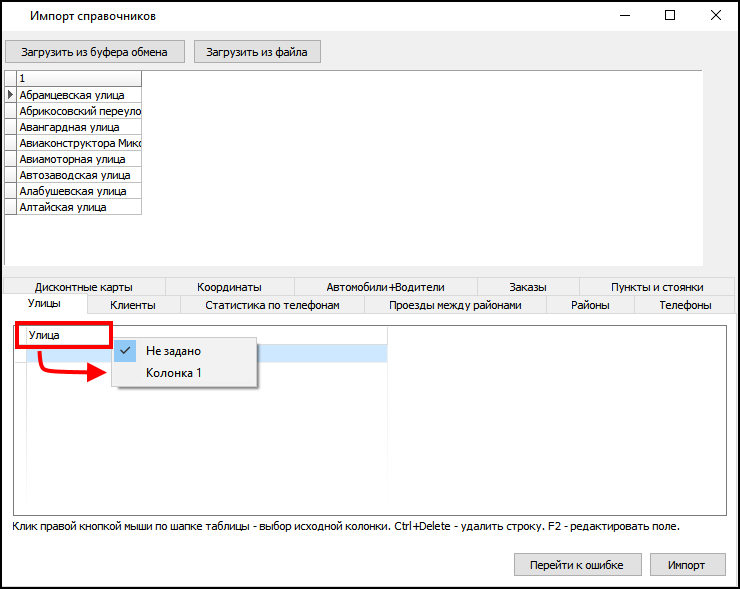Select 'Колонка 1' in context menu
The height and width of the screenshot is (589, 740).
tap(174, 373)
